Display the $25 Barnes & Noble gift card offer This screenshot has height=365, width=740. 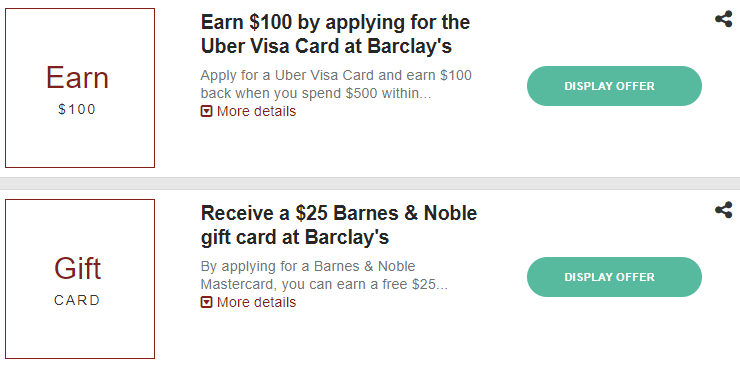pos(614,277)
